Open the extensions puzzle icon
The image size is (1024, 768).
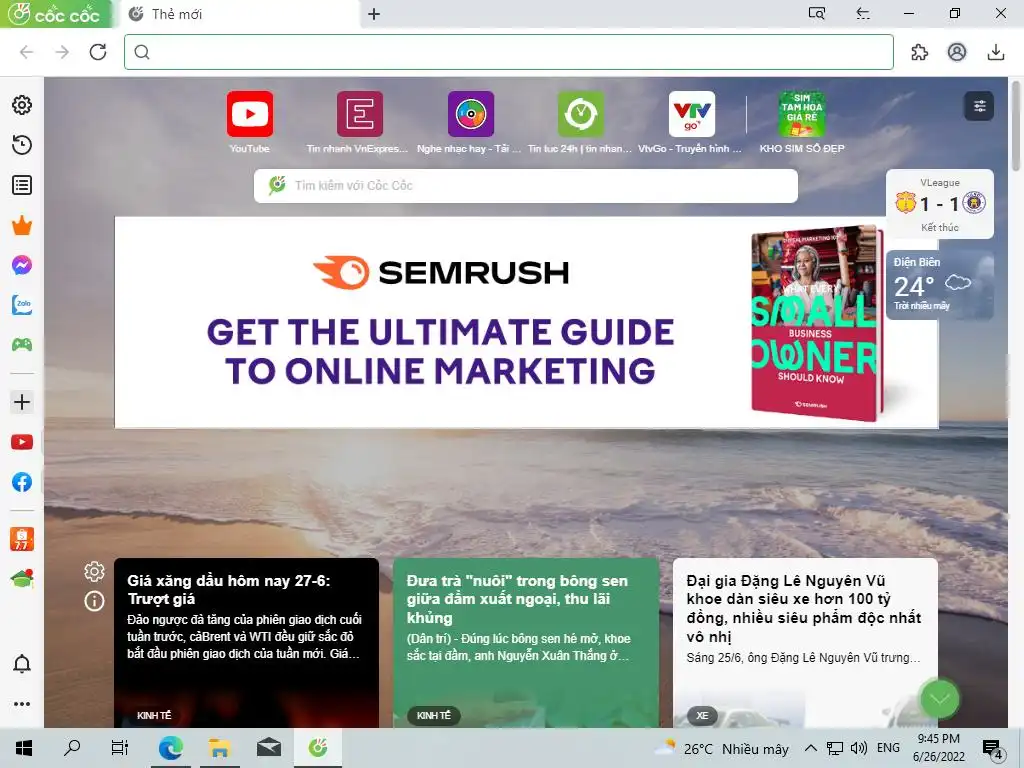[x=920, y=52]
